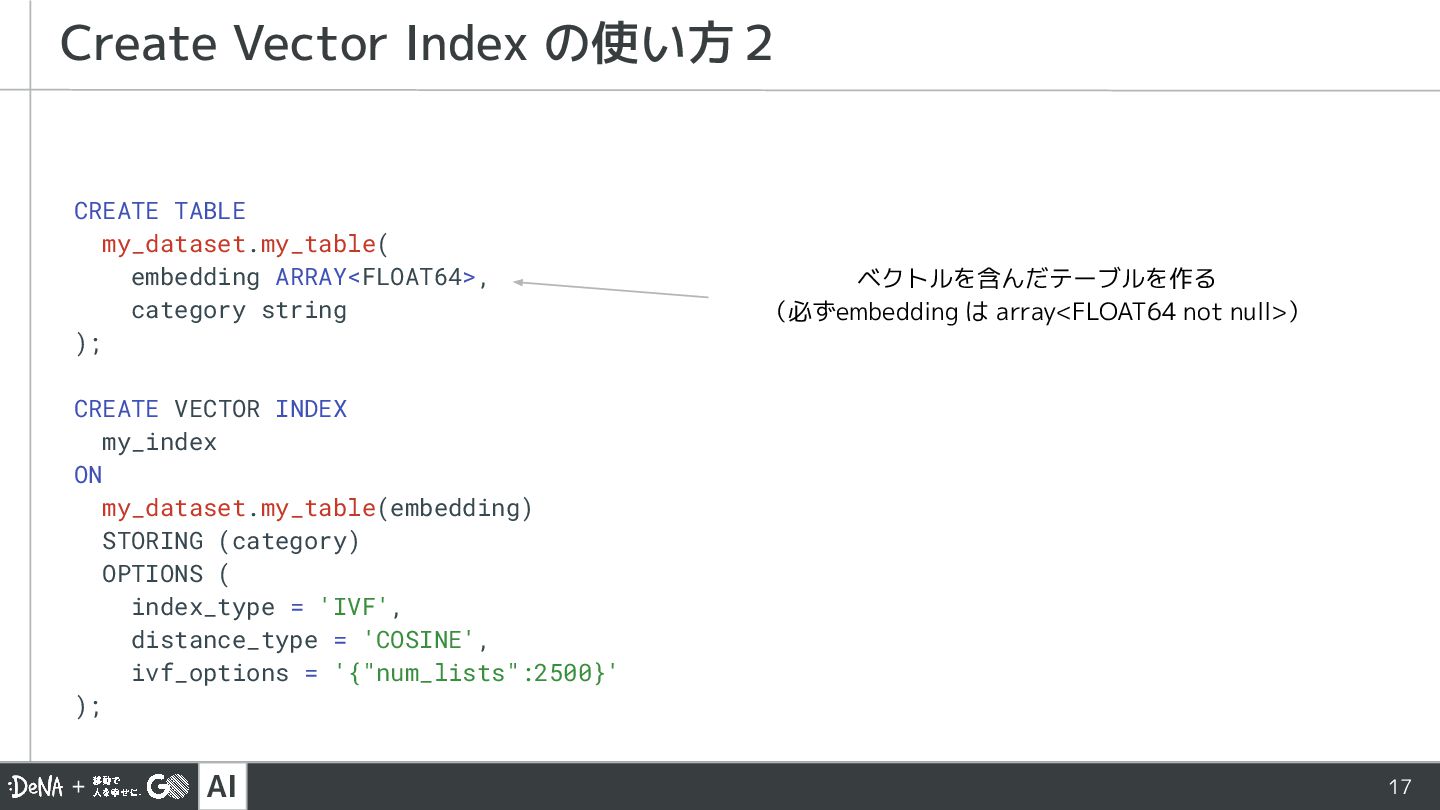Click annotation 'ベクトルを含んだテーブルを作る'

tap(1037, 278)
